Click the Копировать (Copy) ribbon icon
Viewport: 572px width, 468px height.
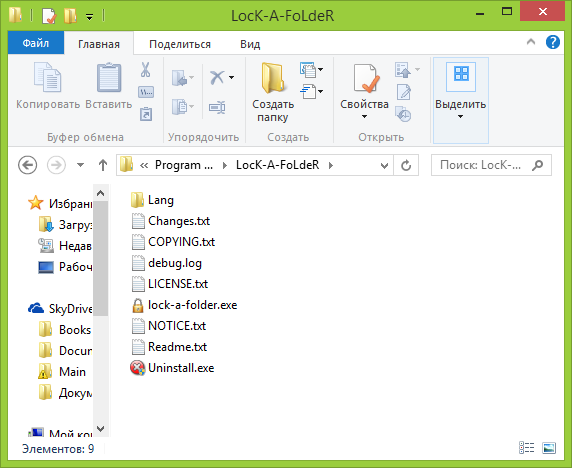coord(47,77)
